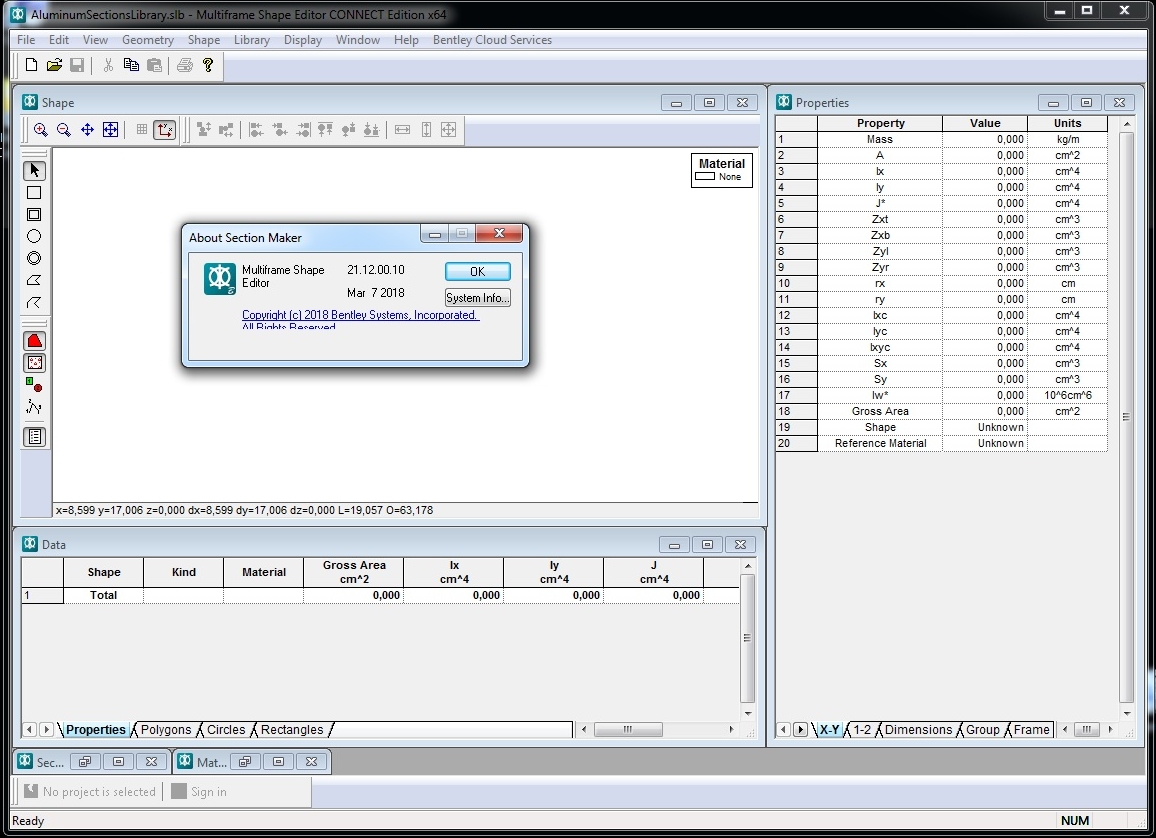Click the Data window horizontal scrollbar thumb
This screenshot has height=838, width=1156.
628,730
